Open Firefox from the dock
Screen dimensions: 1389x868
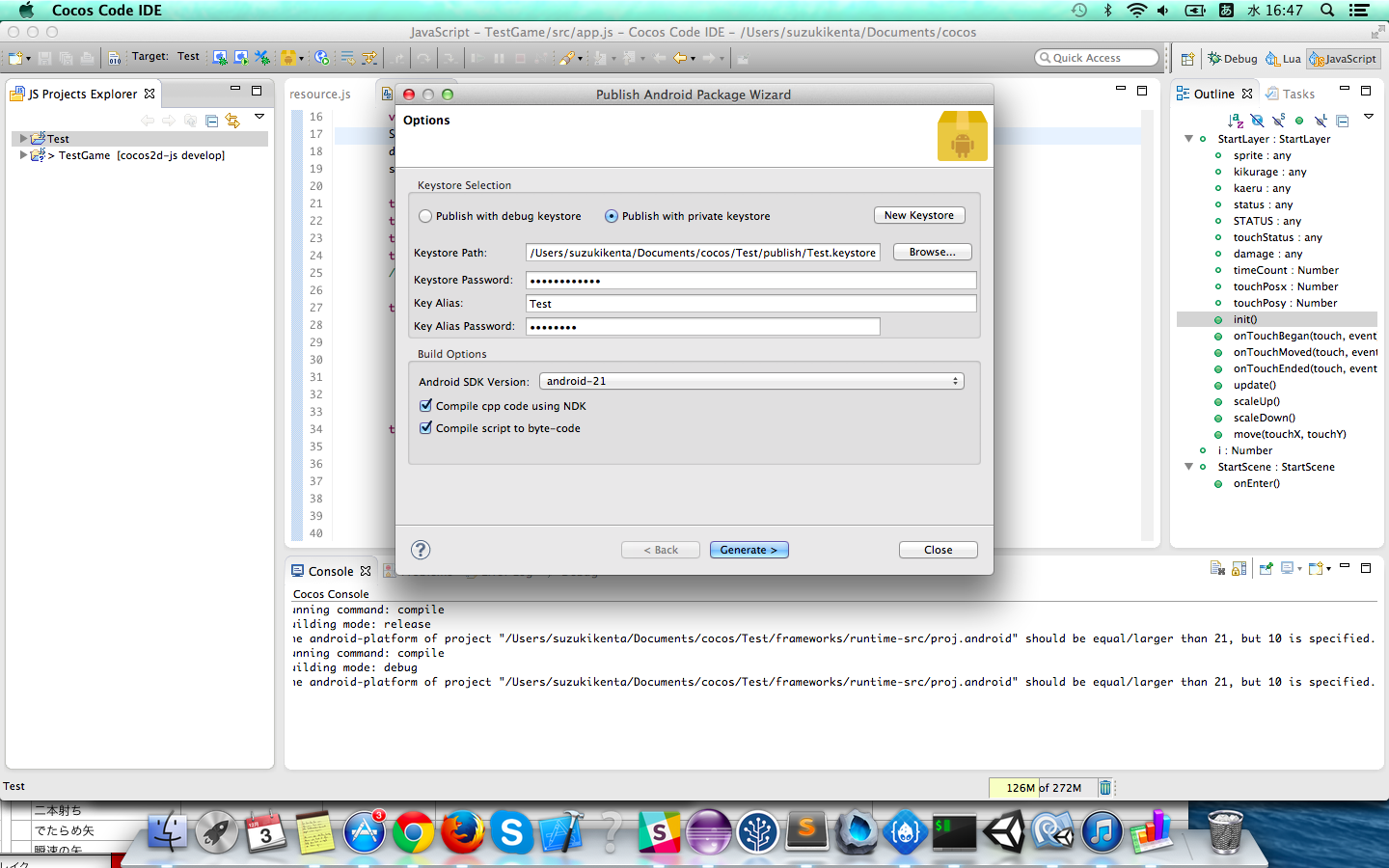click(462, 832)
